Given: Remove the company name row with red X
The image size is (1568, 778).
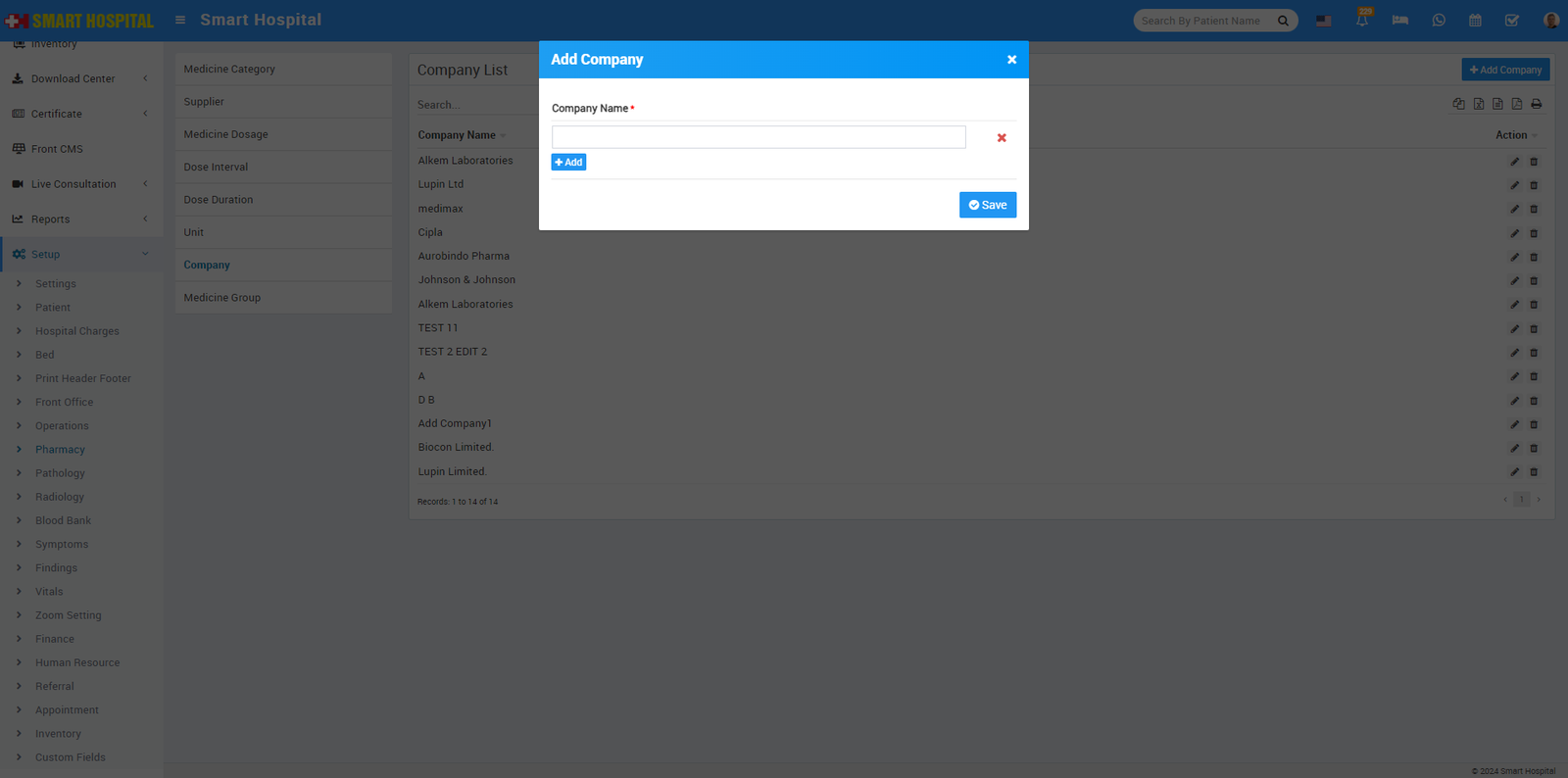Looking at the screenshot, I should (x=1002, y=138).
